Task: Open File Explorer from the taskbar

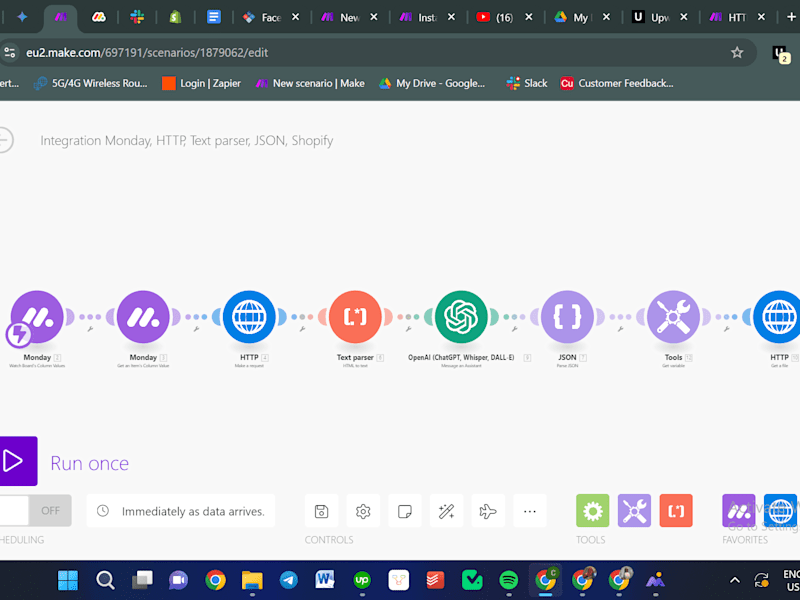Action: pyautogui.click(x=252, y=580)
